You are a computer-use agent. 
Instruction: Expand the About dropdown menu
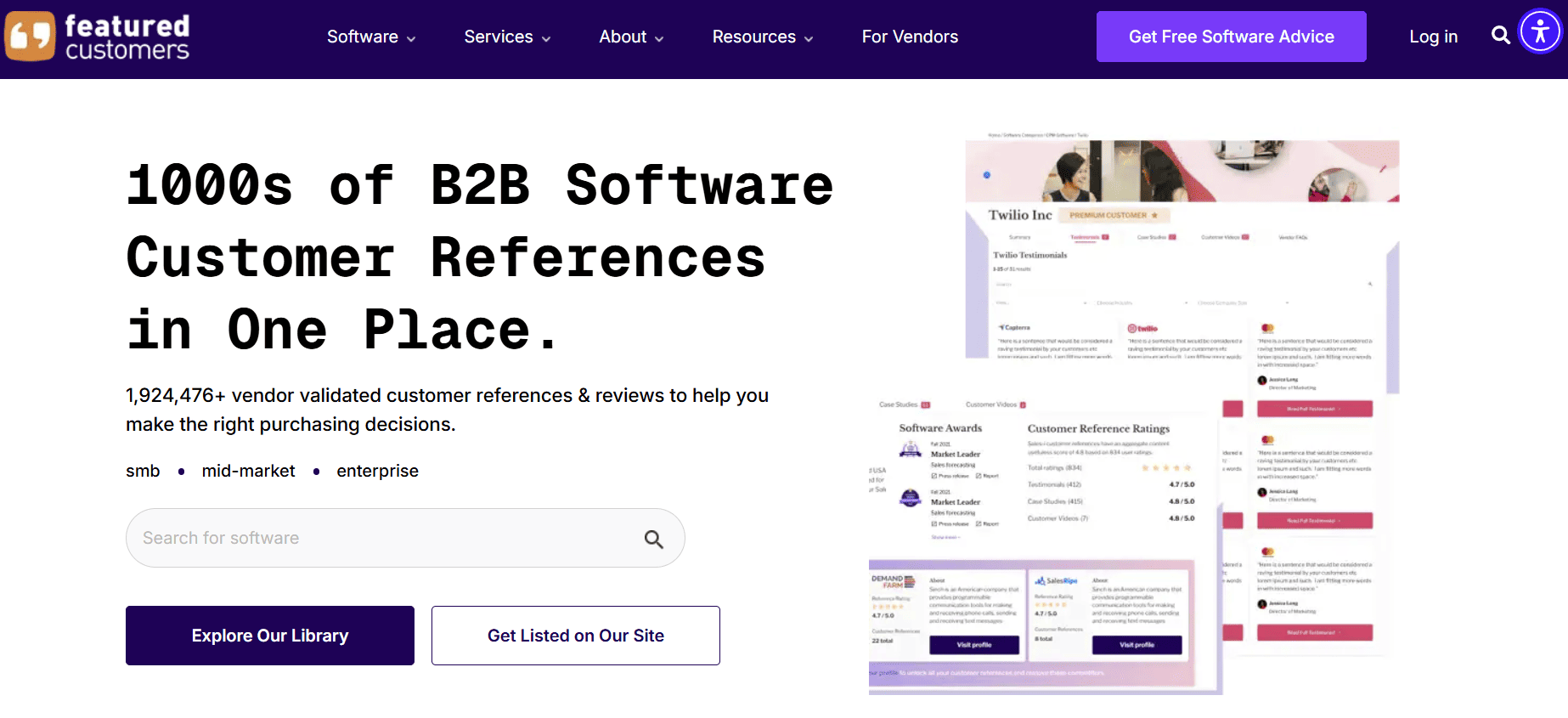(631, 37)
